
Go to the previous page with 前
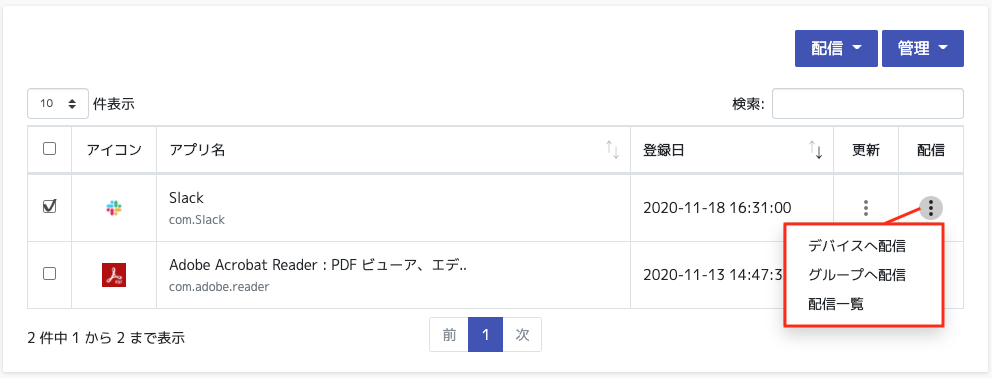pyautogui.click(x=449, y=334)
